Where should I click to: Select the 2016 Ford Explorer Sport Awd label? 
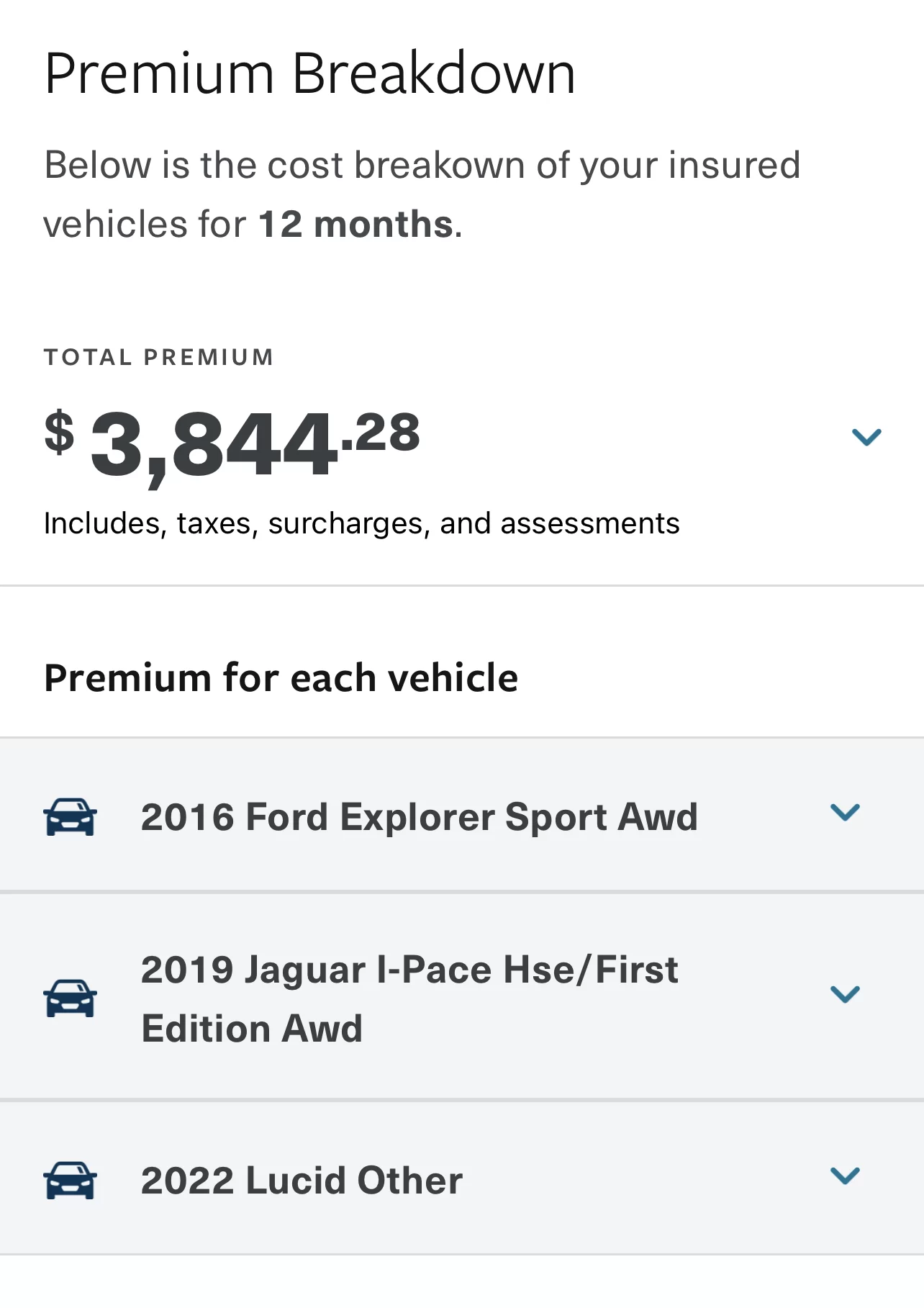[x=420, y=817]
